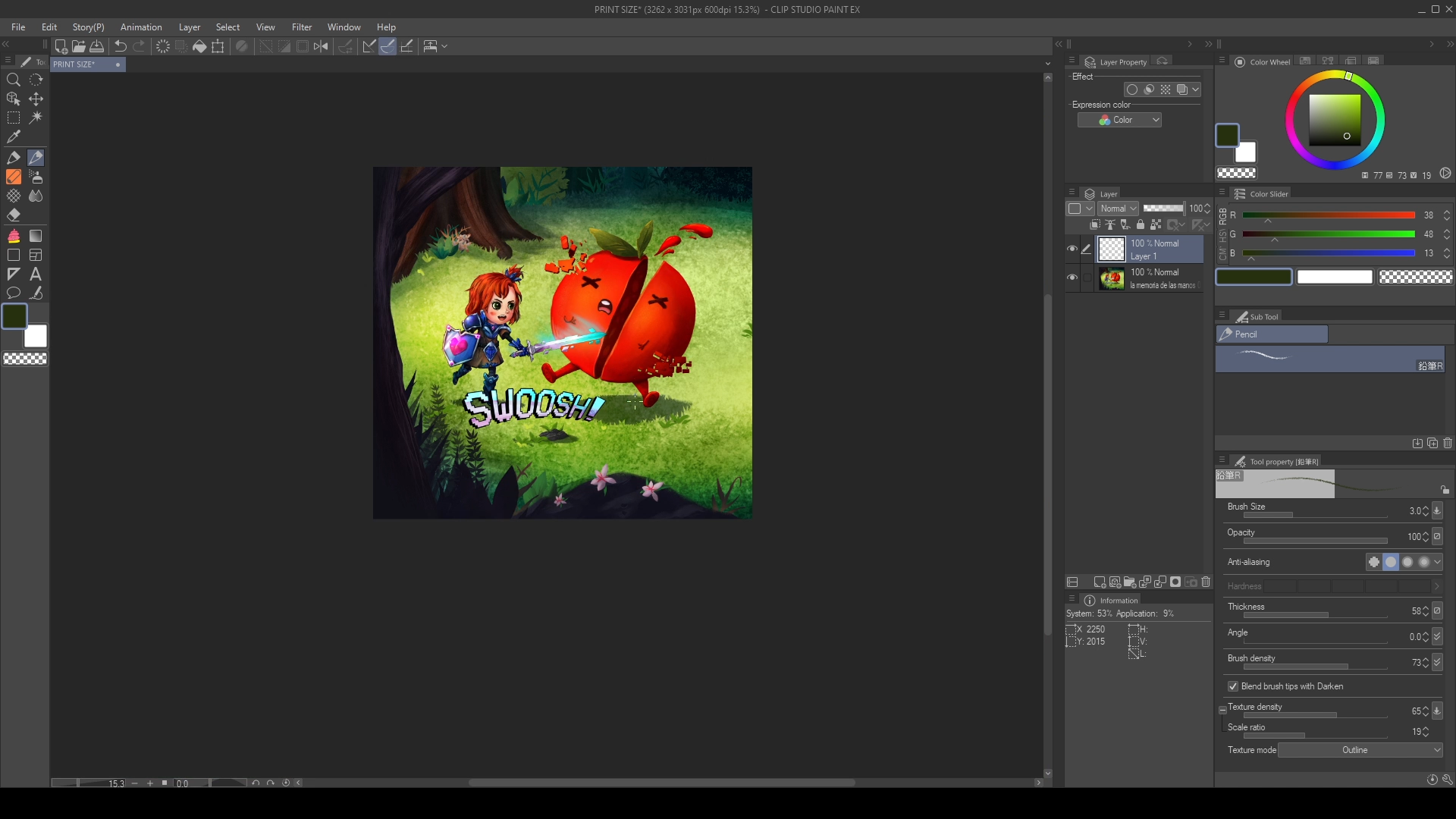1456x819 pixels.
Task: Expand the Effect icons dropdown arrow
Action: point(1196,89)
